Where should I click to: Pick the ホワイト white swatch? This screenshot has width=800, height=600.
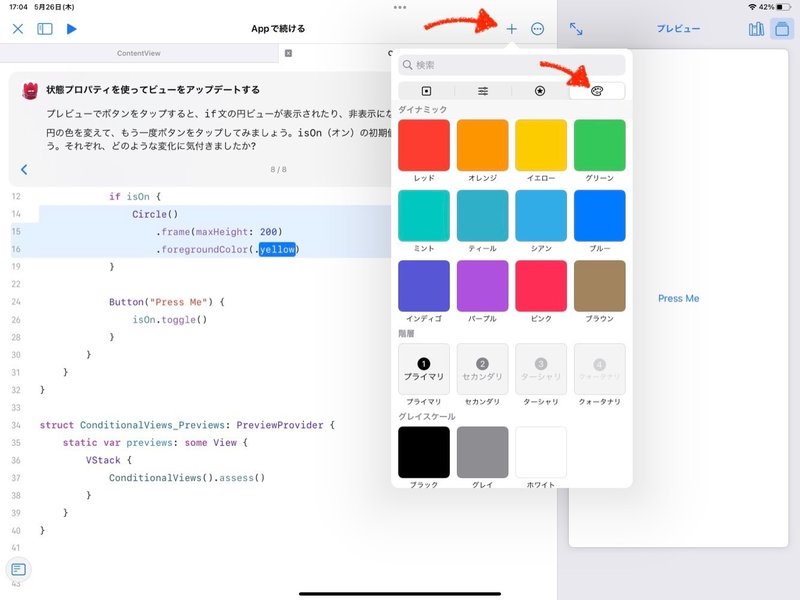[541, 452]
